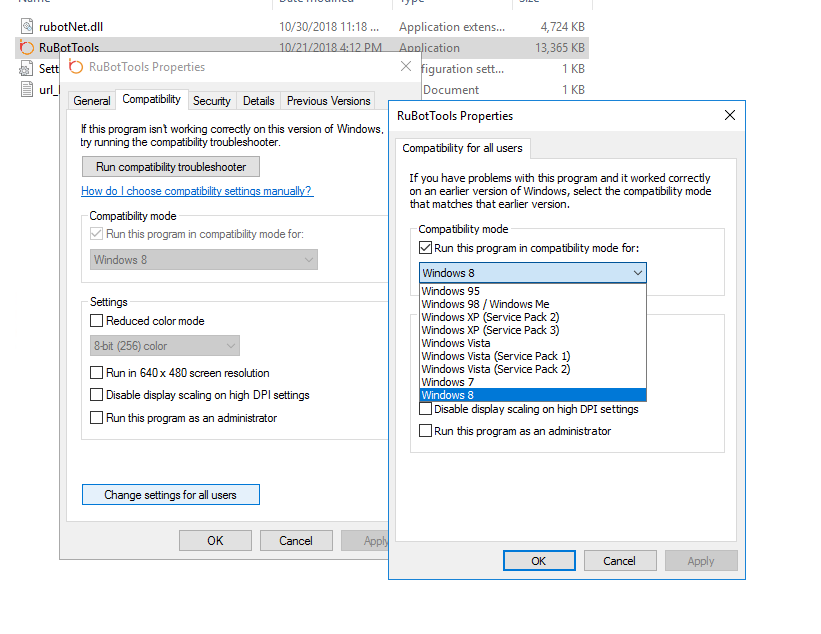Switch to the Details tab

click(x=258, y=101)
